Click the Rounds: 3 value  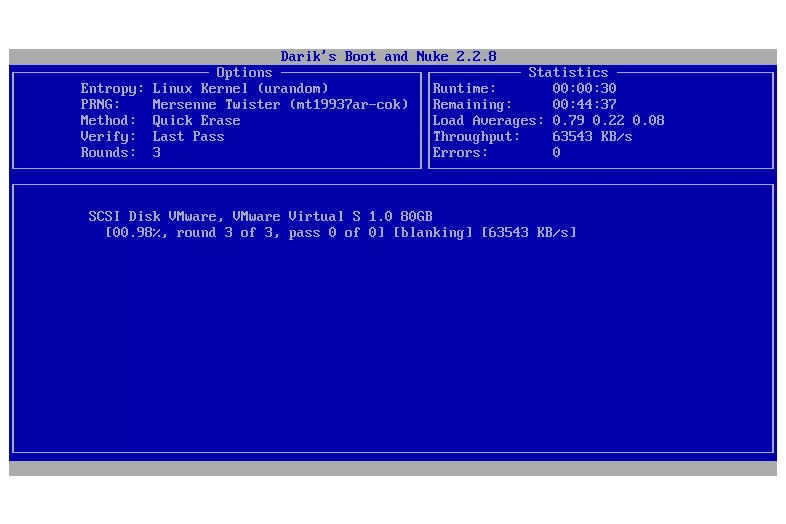pos(156,152)
